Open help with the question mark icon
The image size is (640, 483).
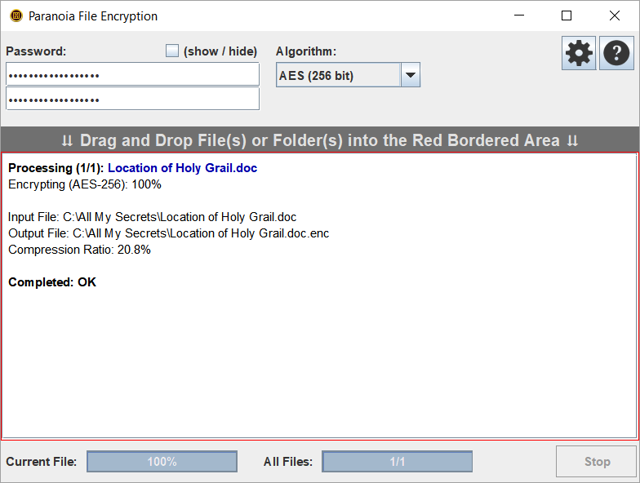click(616, 53)
